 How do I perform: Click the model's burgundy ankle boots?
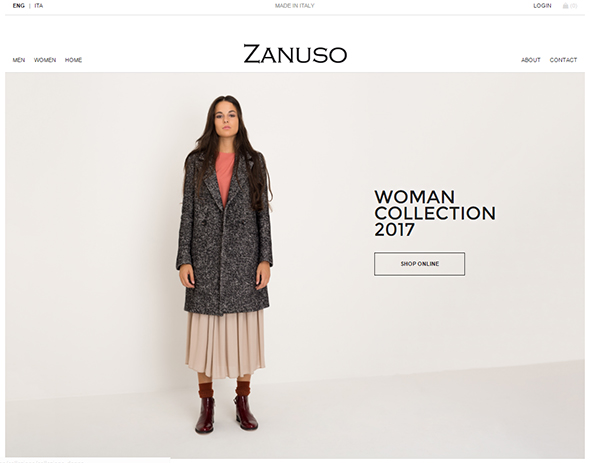point(227,413)
